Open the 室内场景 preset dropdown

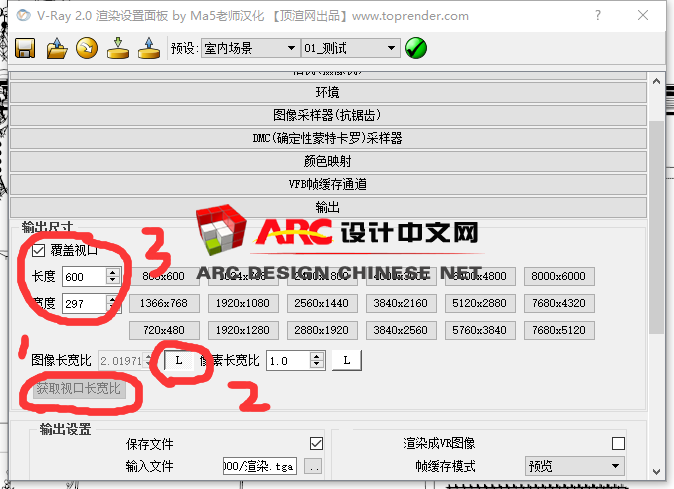pyautogui.click(x=249, y=49)
